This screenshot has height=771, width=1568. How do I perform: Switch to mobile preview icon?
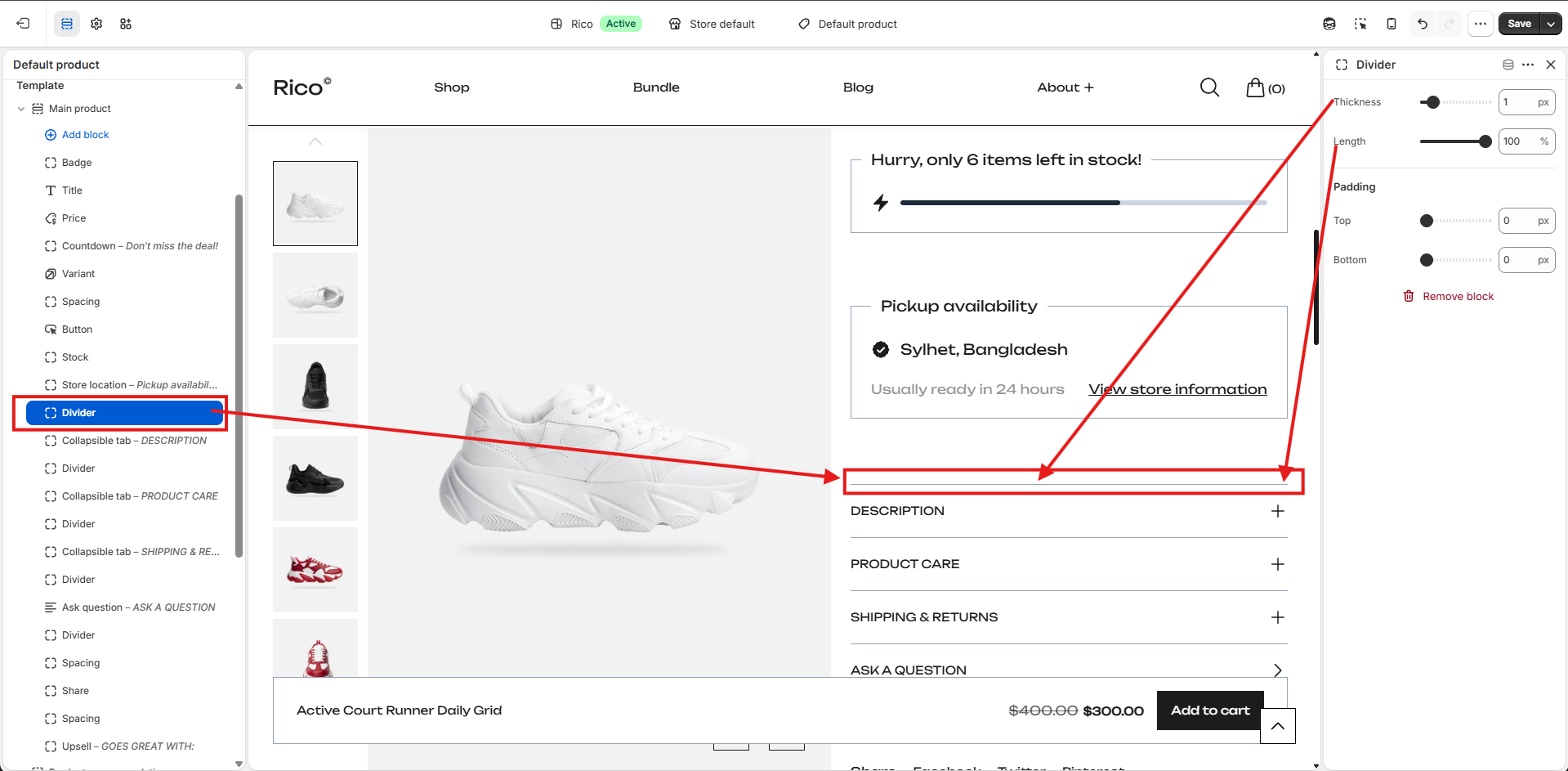[x=1392, y=24]
